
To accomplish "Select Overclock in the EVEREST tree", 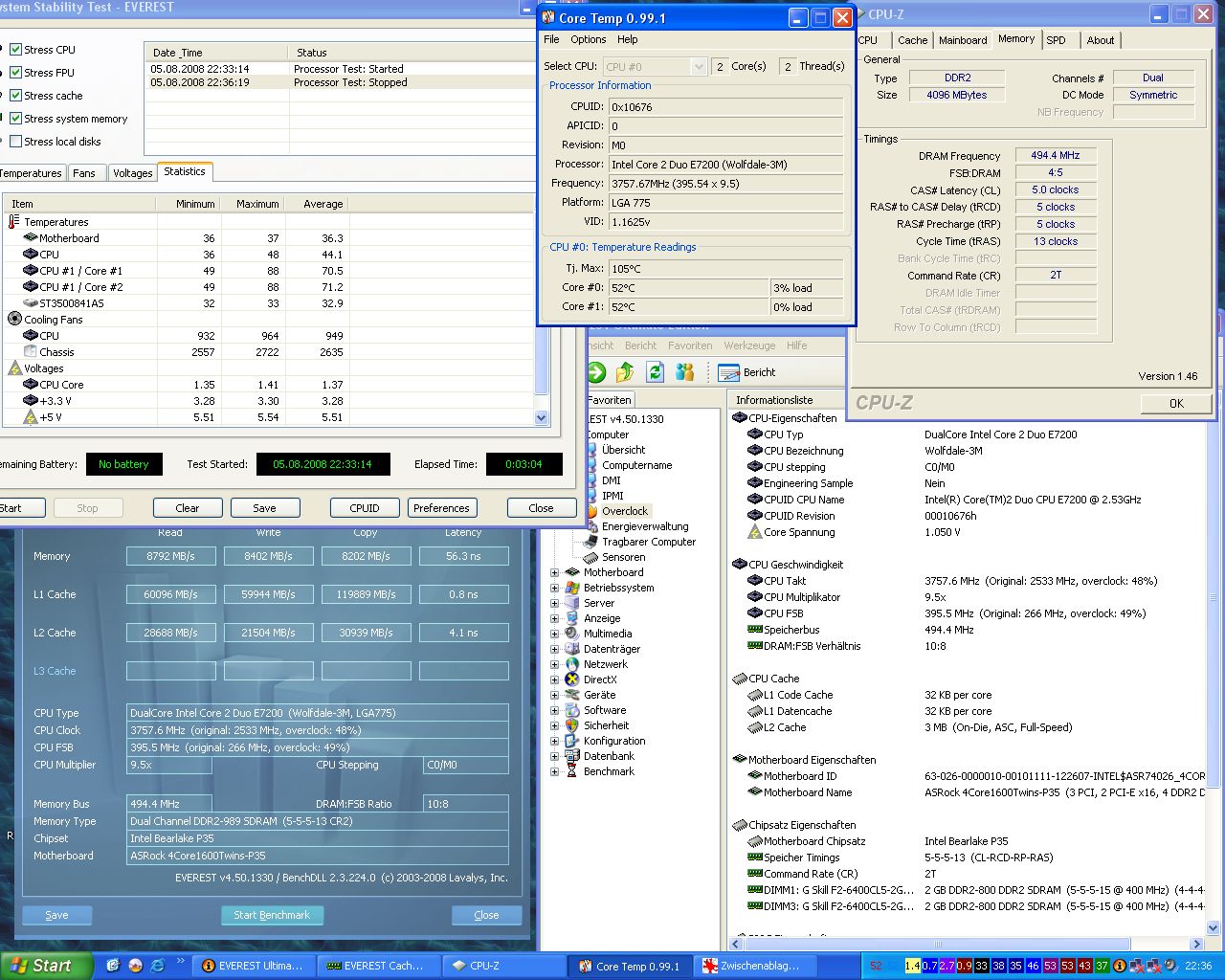I will click(x=624, y=511).
